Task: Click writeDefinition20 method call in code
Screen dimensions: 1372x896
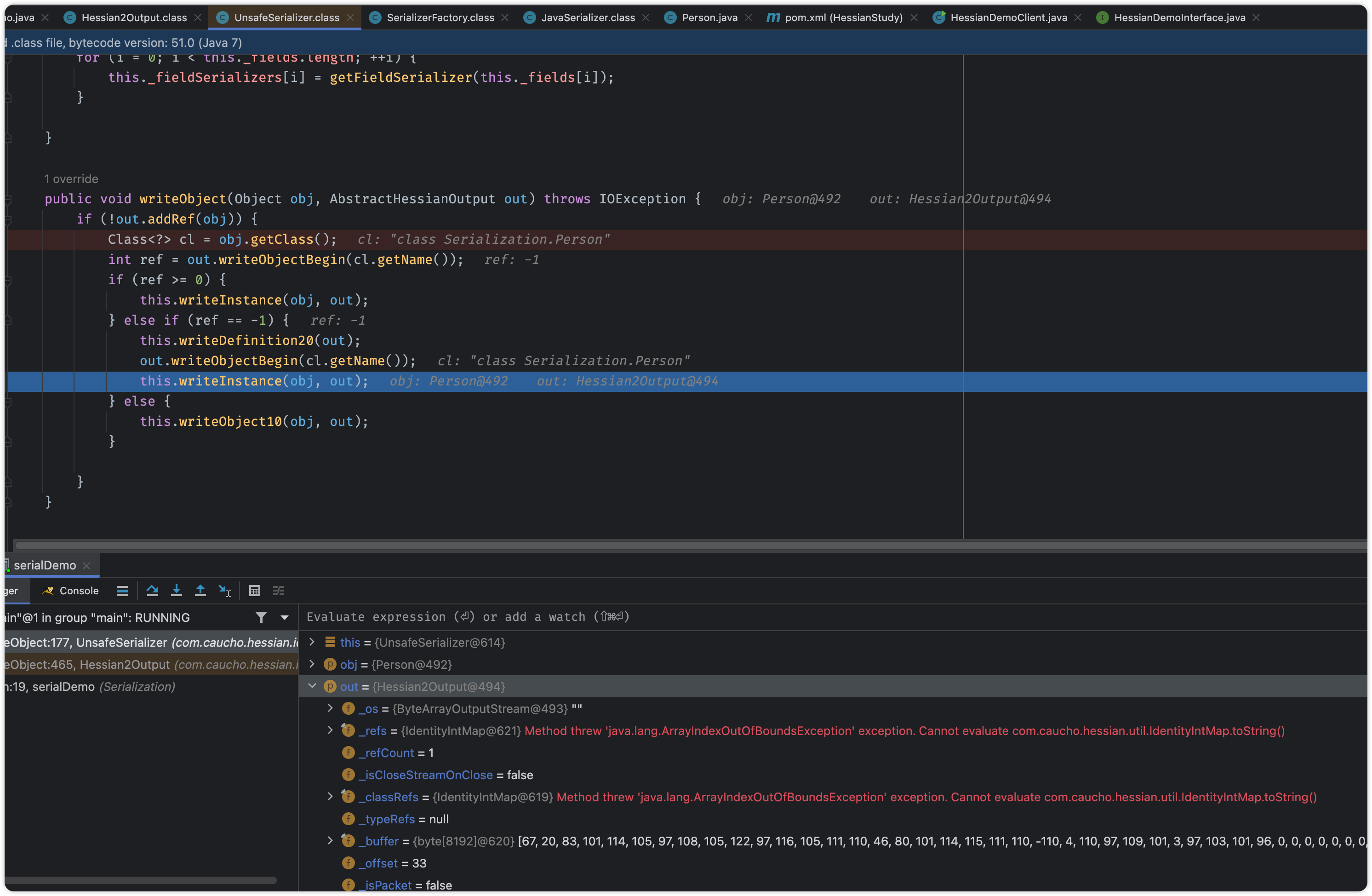Action: (246, 341)
